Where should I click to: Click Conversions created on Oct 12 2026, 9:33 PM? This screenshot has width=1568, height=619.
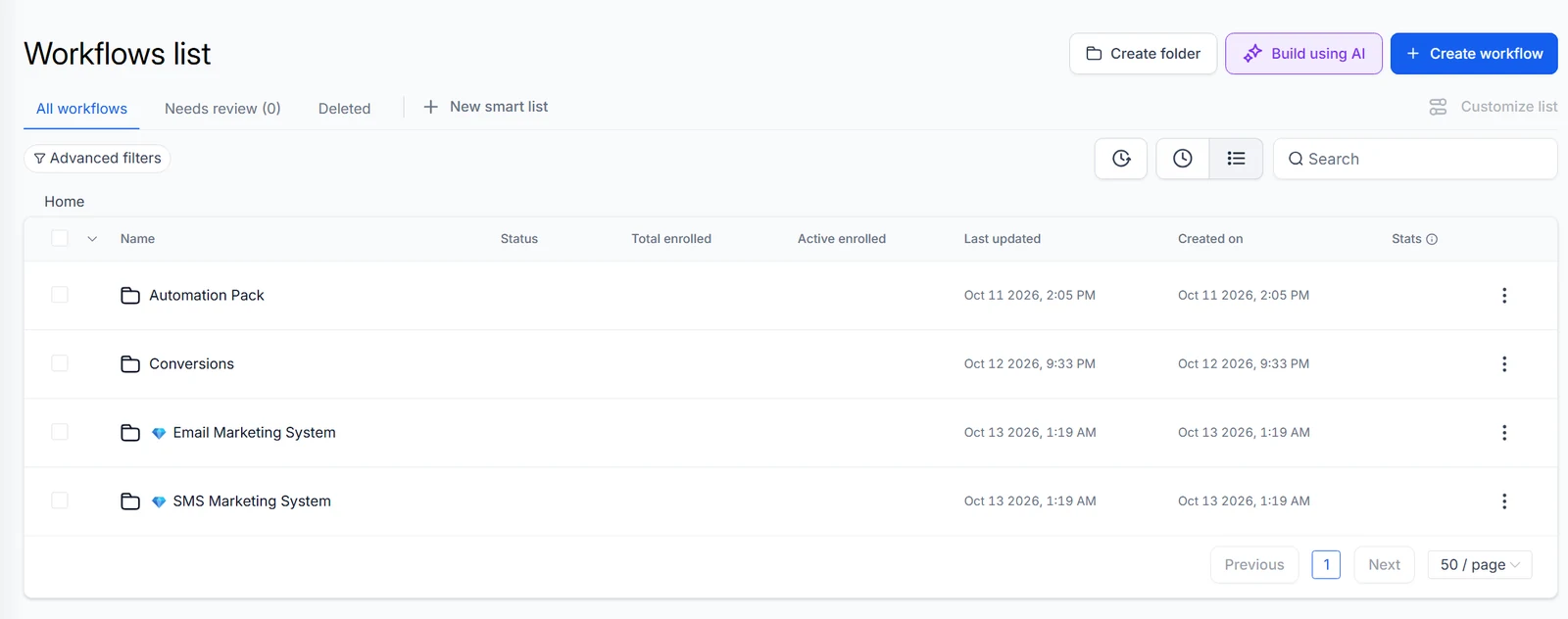point(1244,363)
